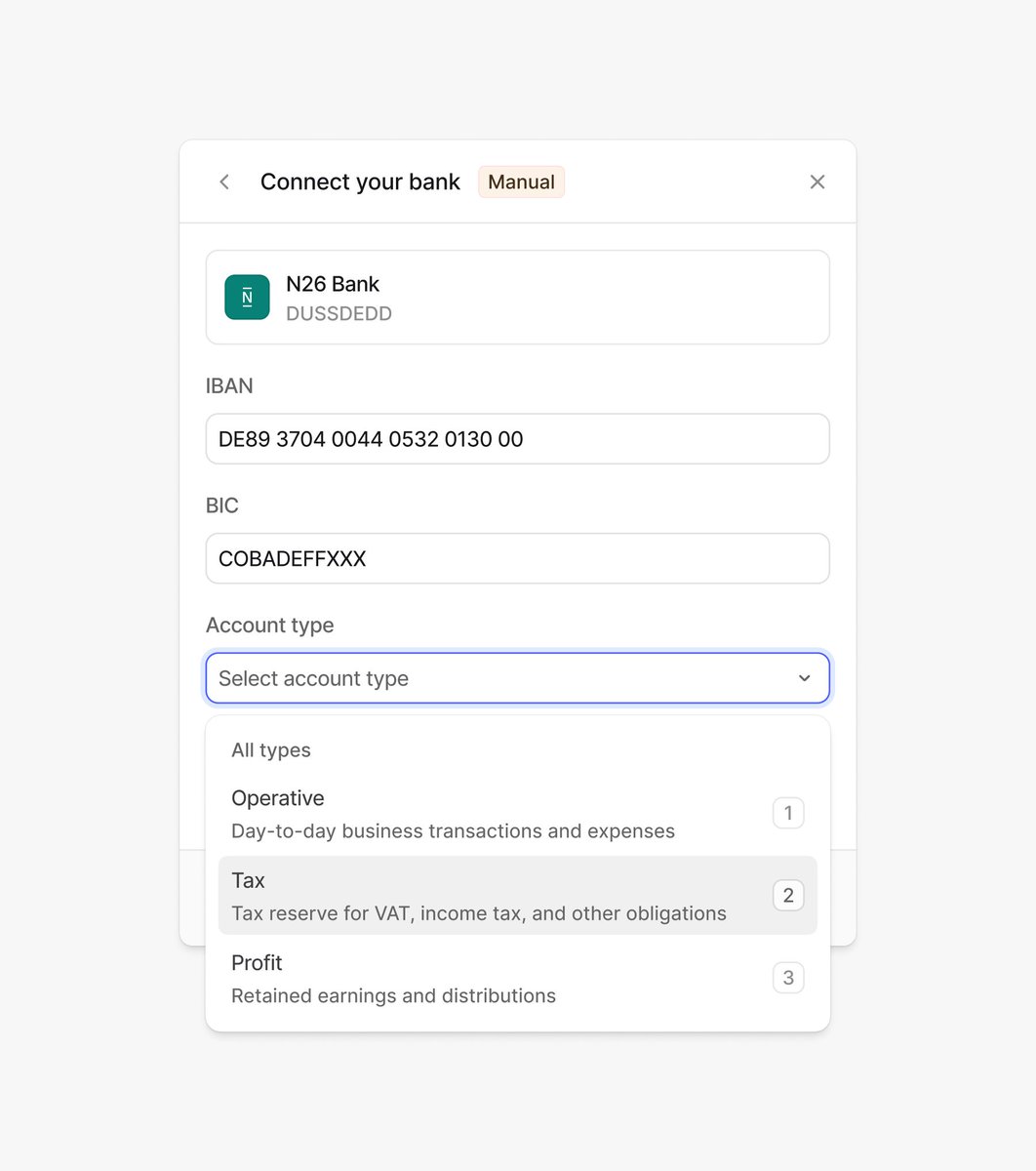Screen dimensions: 1036x1171
Task: Click the shortcut badge 2 beside Tax
Action: tap(788, 895)
